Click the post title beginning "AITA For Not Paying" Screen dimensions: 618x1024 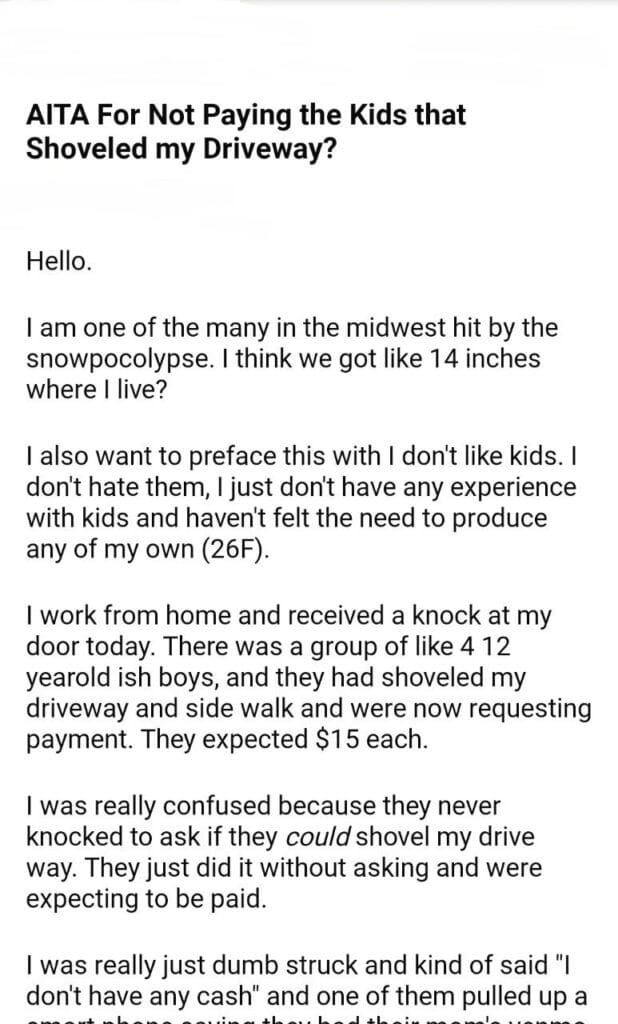pyautogui.click(x=246, y=115)
